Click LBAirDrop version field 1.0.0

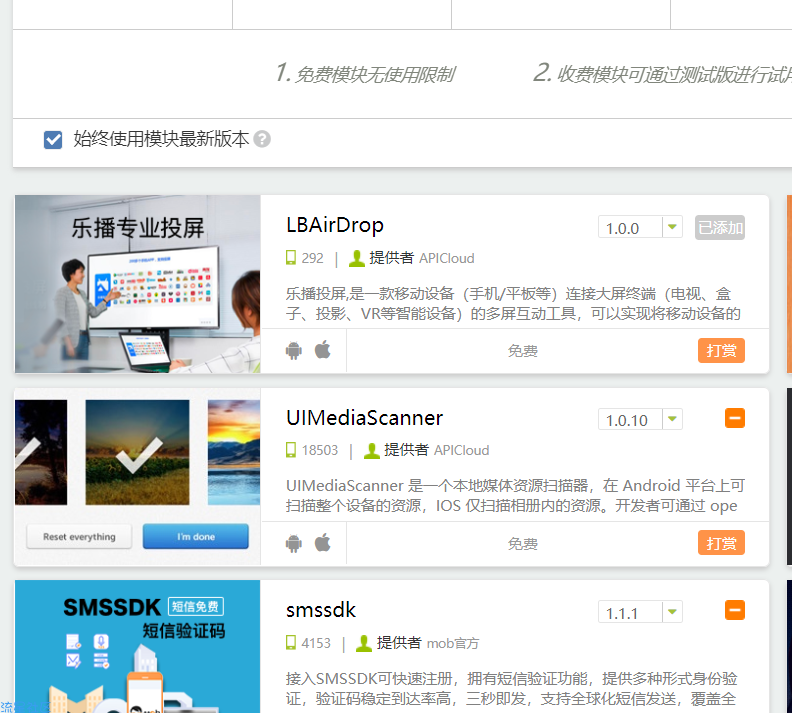pyautogui.click(x=630, y=228)
